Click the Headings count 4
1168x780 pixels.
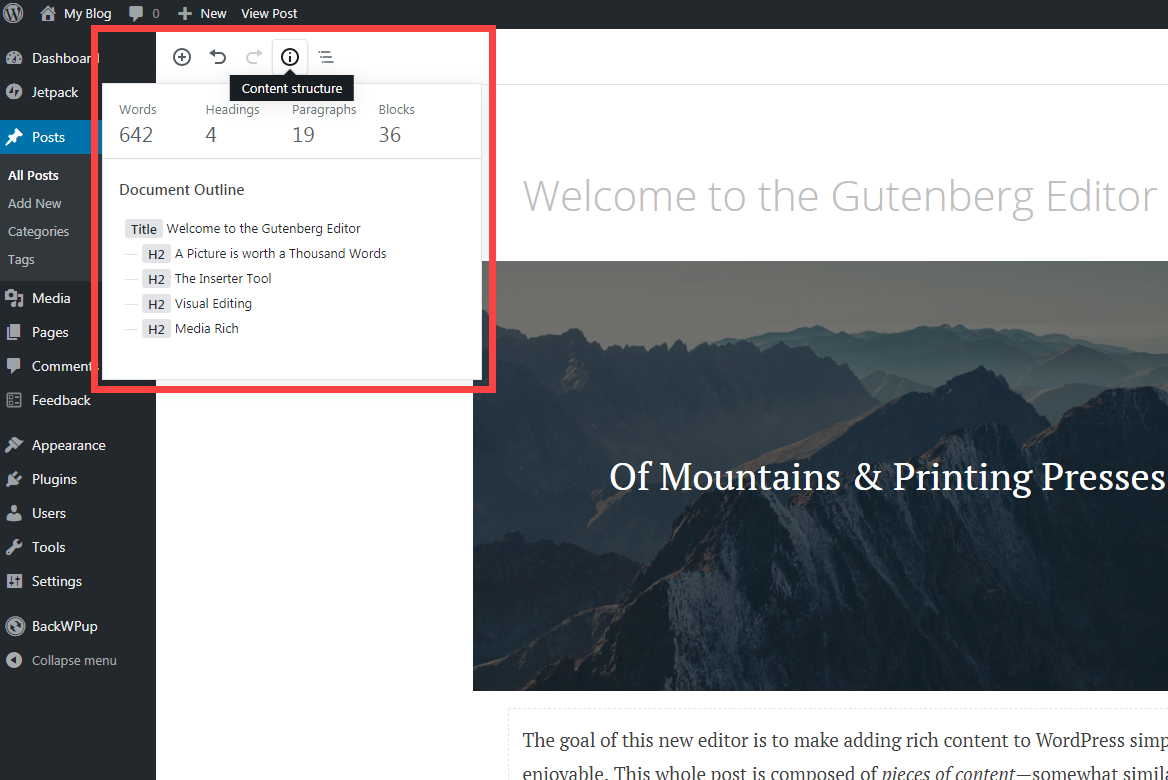click(x=211, y=135)
